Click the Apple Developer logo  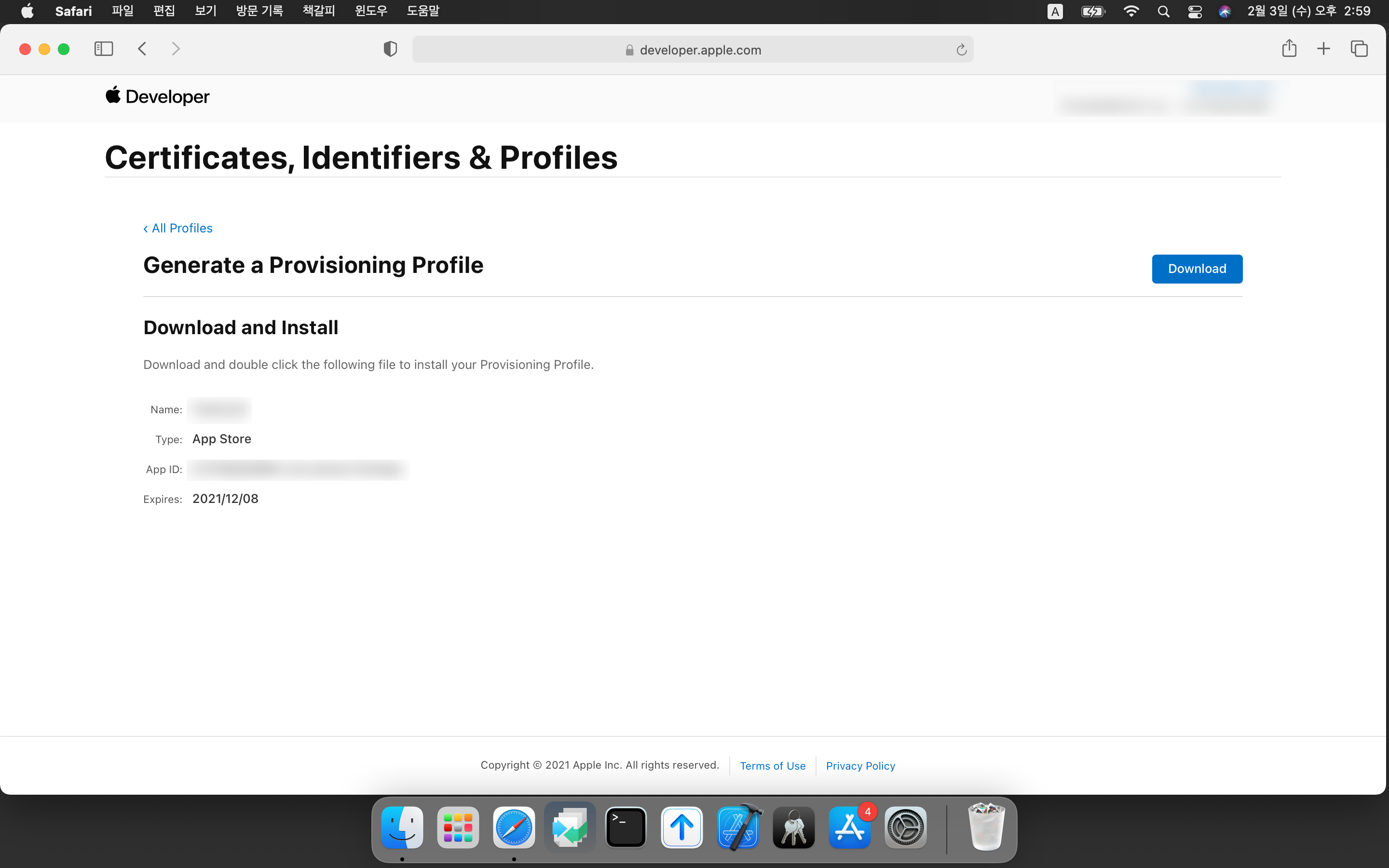tap(157, 96)
